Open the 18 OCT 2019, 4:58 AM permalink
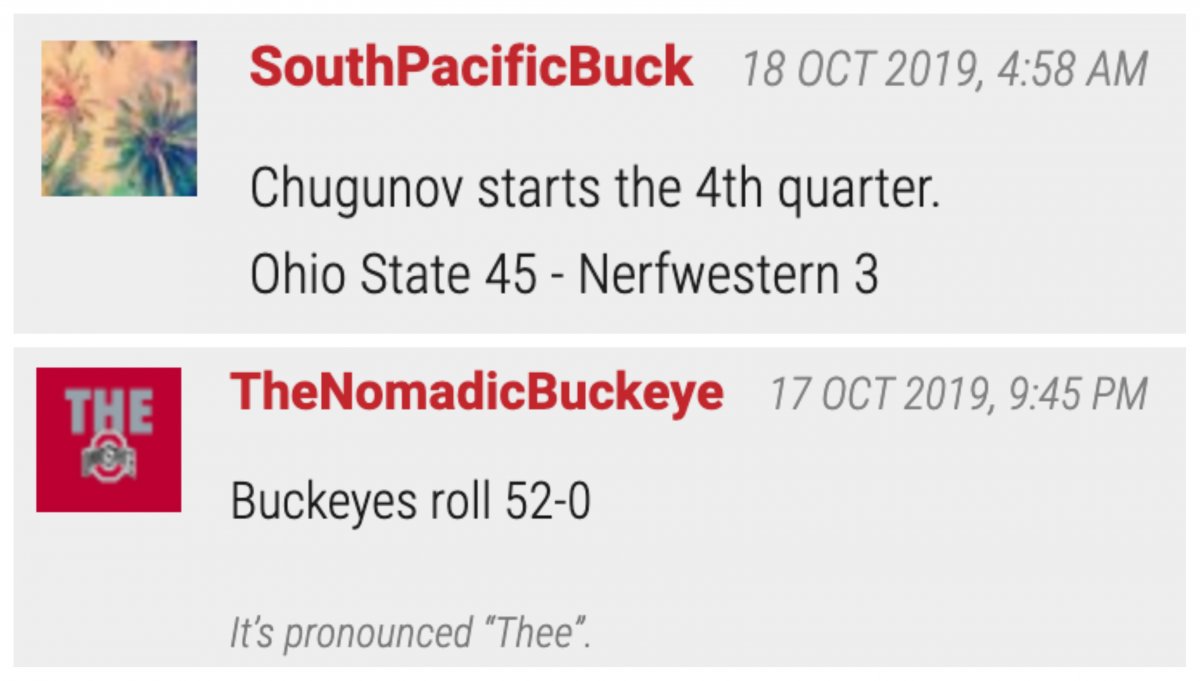Viewport: 1200px width, 681px height. [944, 69]
